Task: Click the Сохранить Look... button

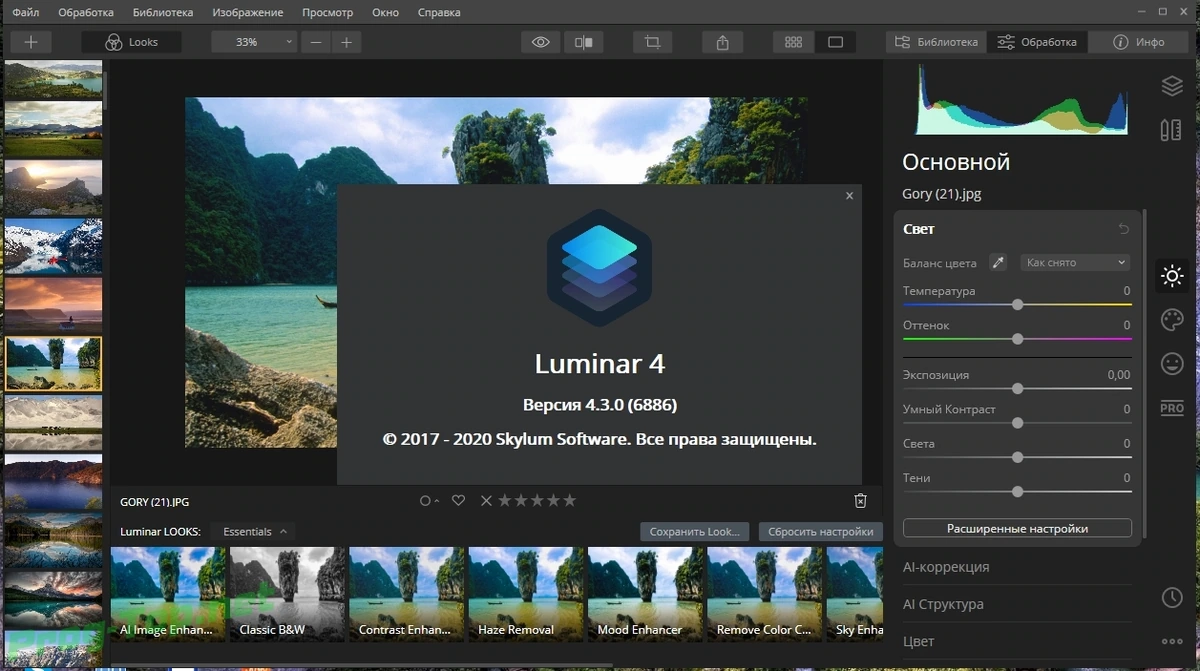Action: point(695,532)
